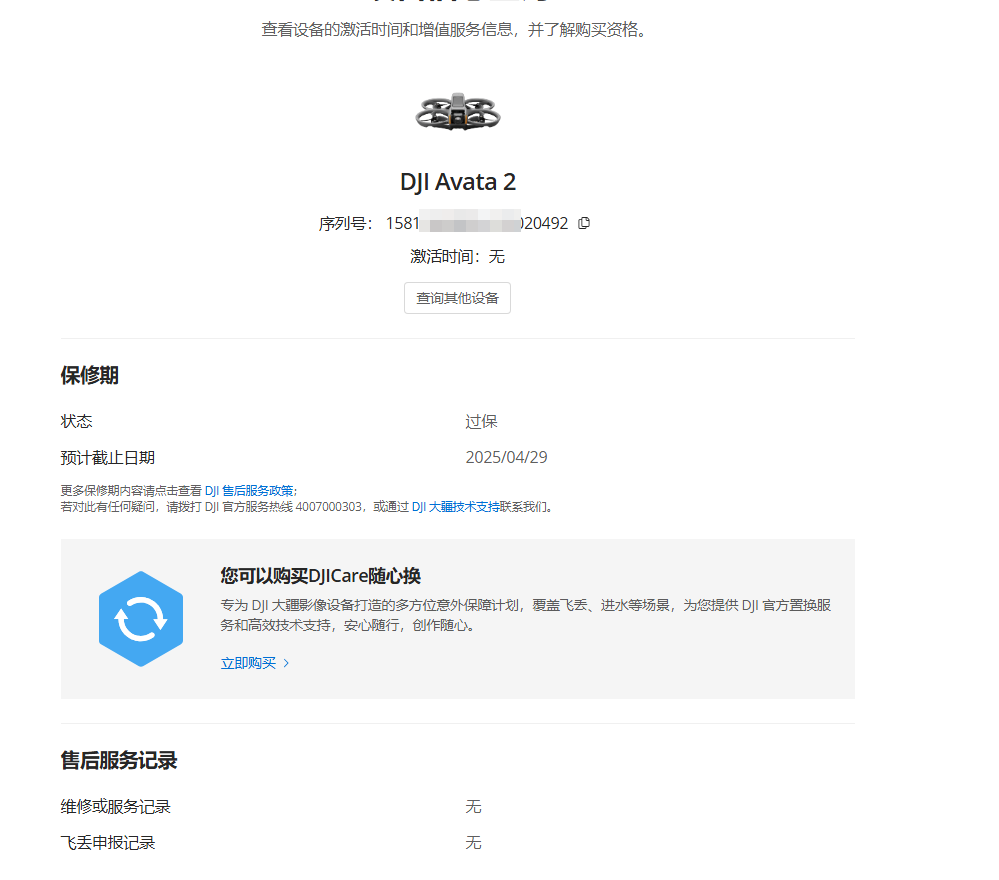999x880 pixels.
Task: Click the DJI Avata 2 product title
Action: [x=457, y=182]
